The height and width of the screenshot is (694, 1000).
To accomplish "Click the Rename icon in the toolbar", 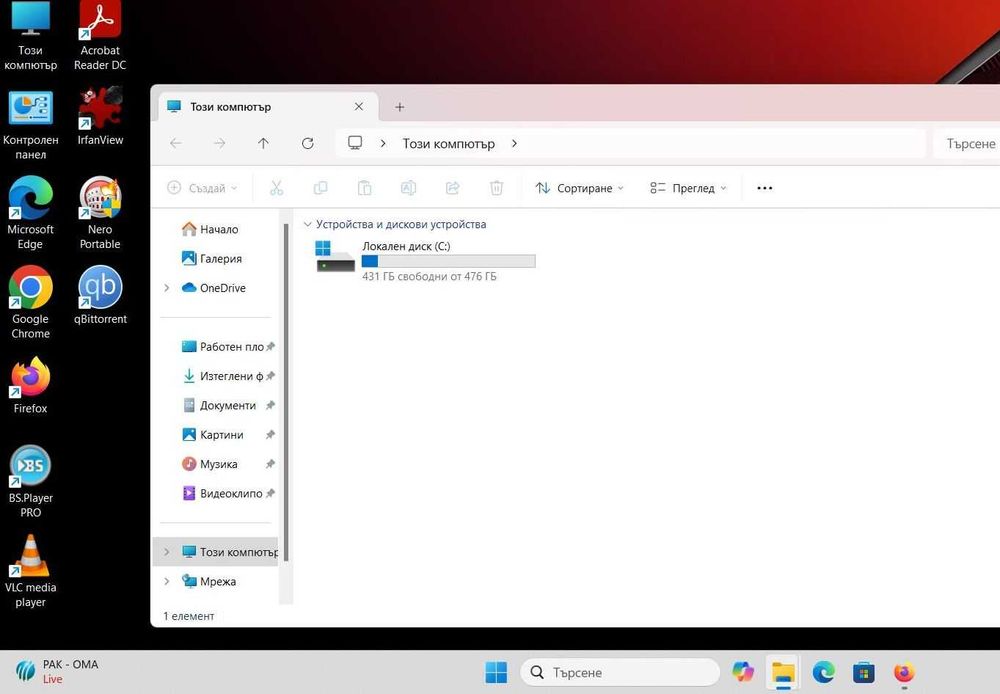I will pos(408,188).
